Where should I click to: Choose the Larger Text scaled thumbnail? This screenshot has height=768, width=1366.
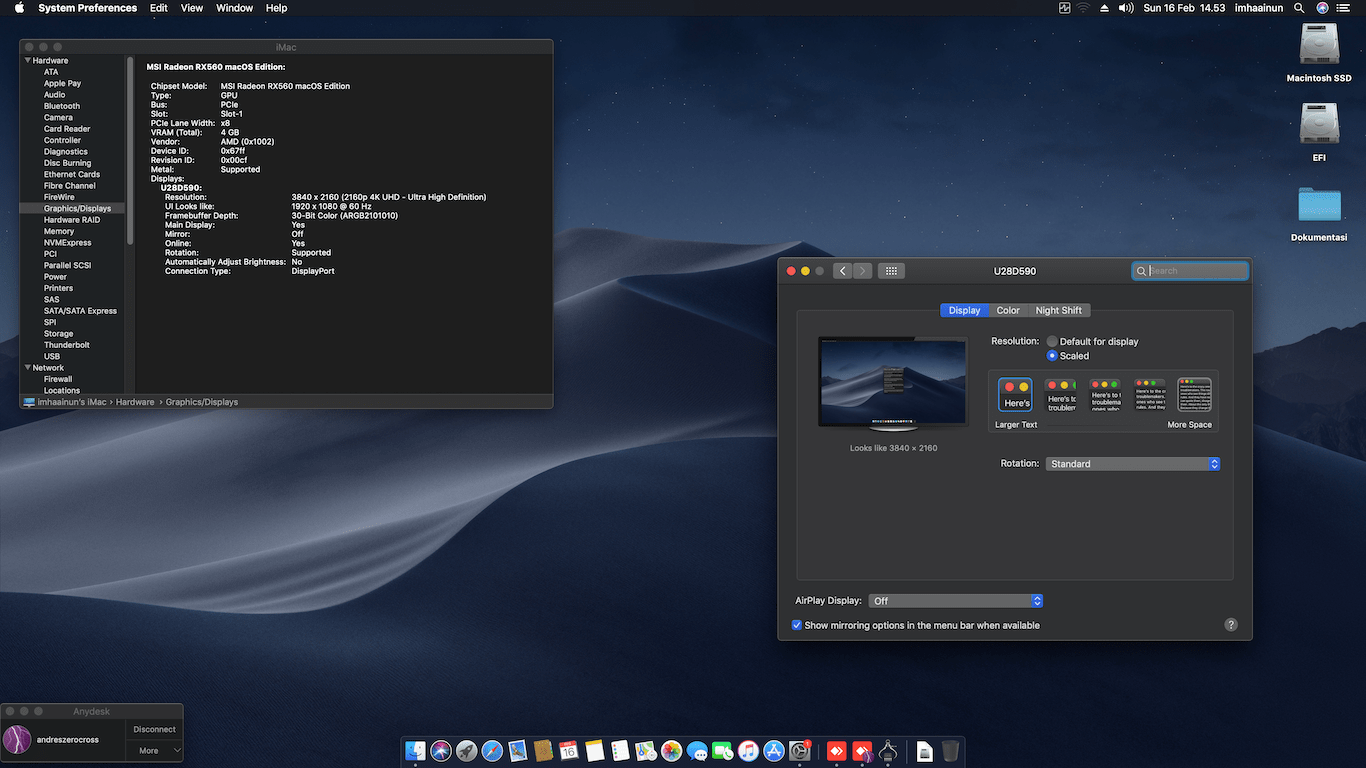tap(1015, 395)
